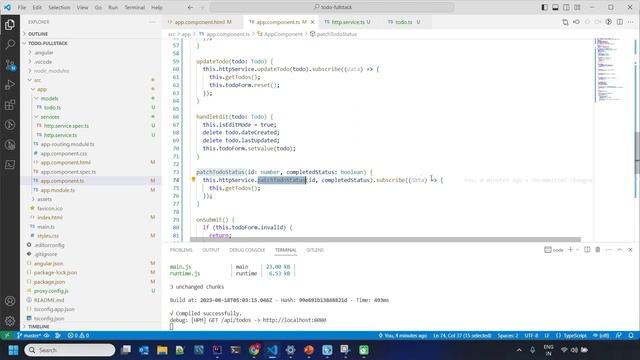This screenshot has height=360, width=640.
Task: Open proxy.config.js in explorer
Action: pos(51,291)
